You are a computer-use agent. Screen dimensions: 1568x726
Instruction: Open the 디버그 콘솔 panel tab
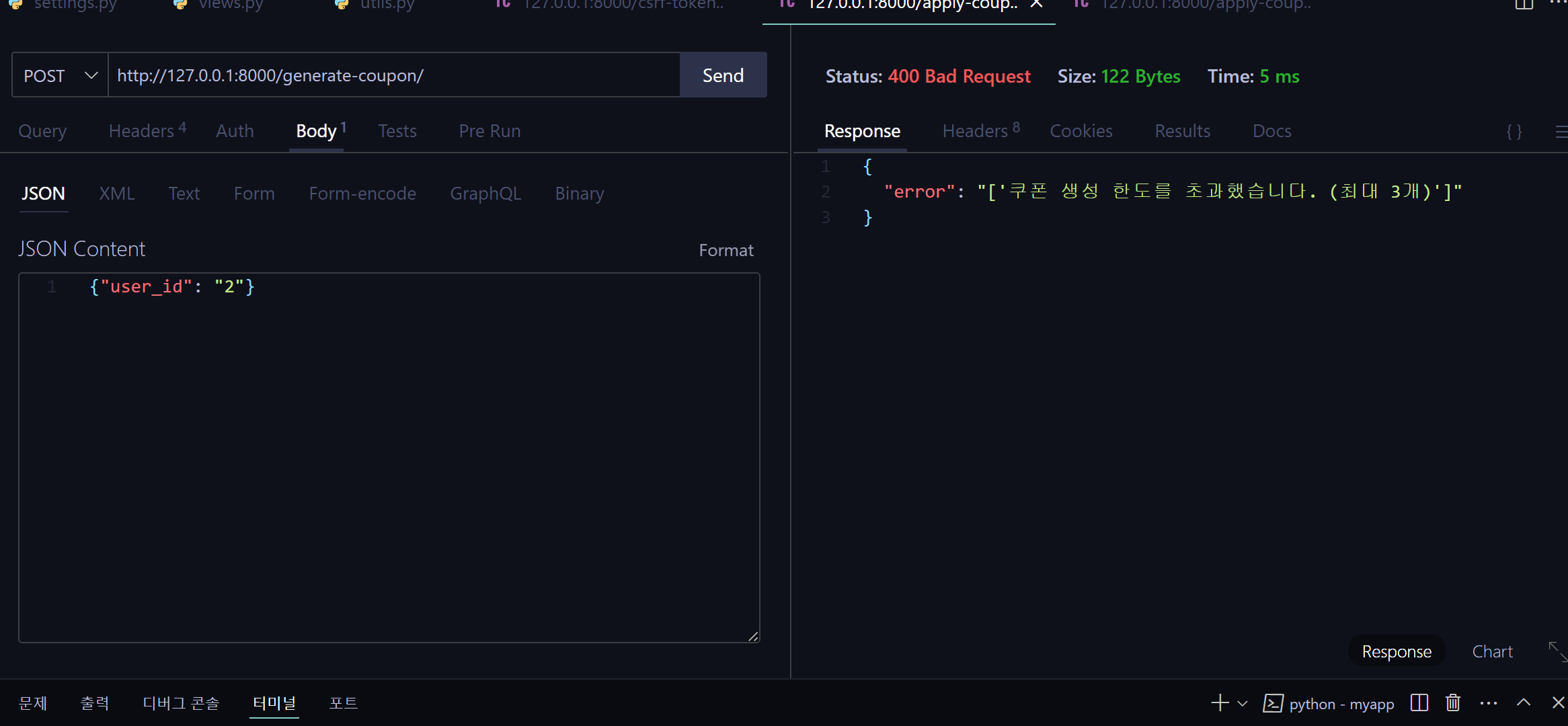[x=181, y=703]
